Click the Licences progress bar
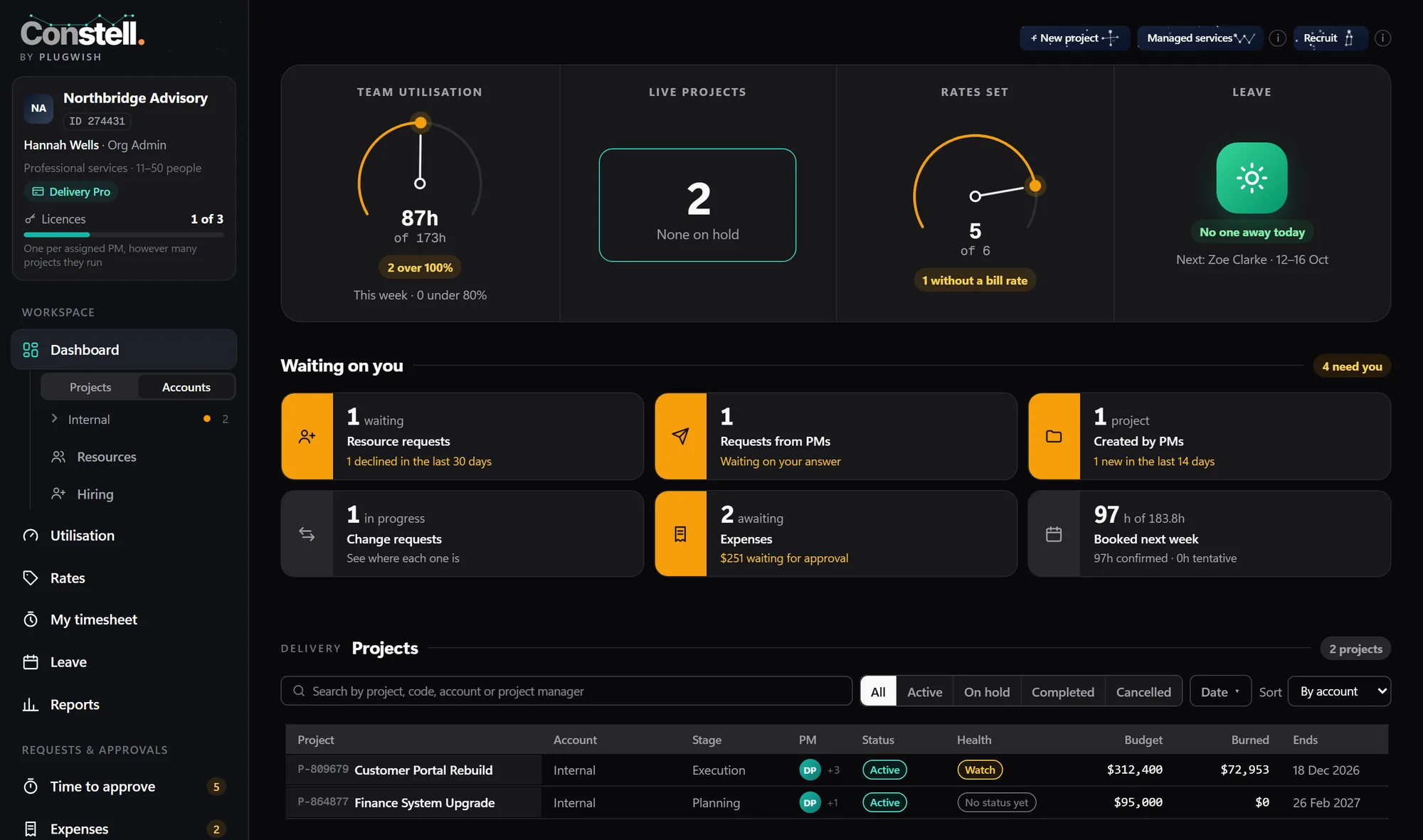Viewport: 1423px width, 840px height. [124, 235]
